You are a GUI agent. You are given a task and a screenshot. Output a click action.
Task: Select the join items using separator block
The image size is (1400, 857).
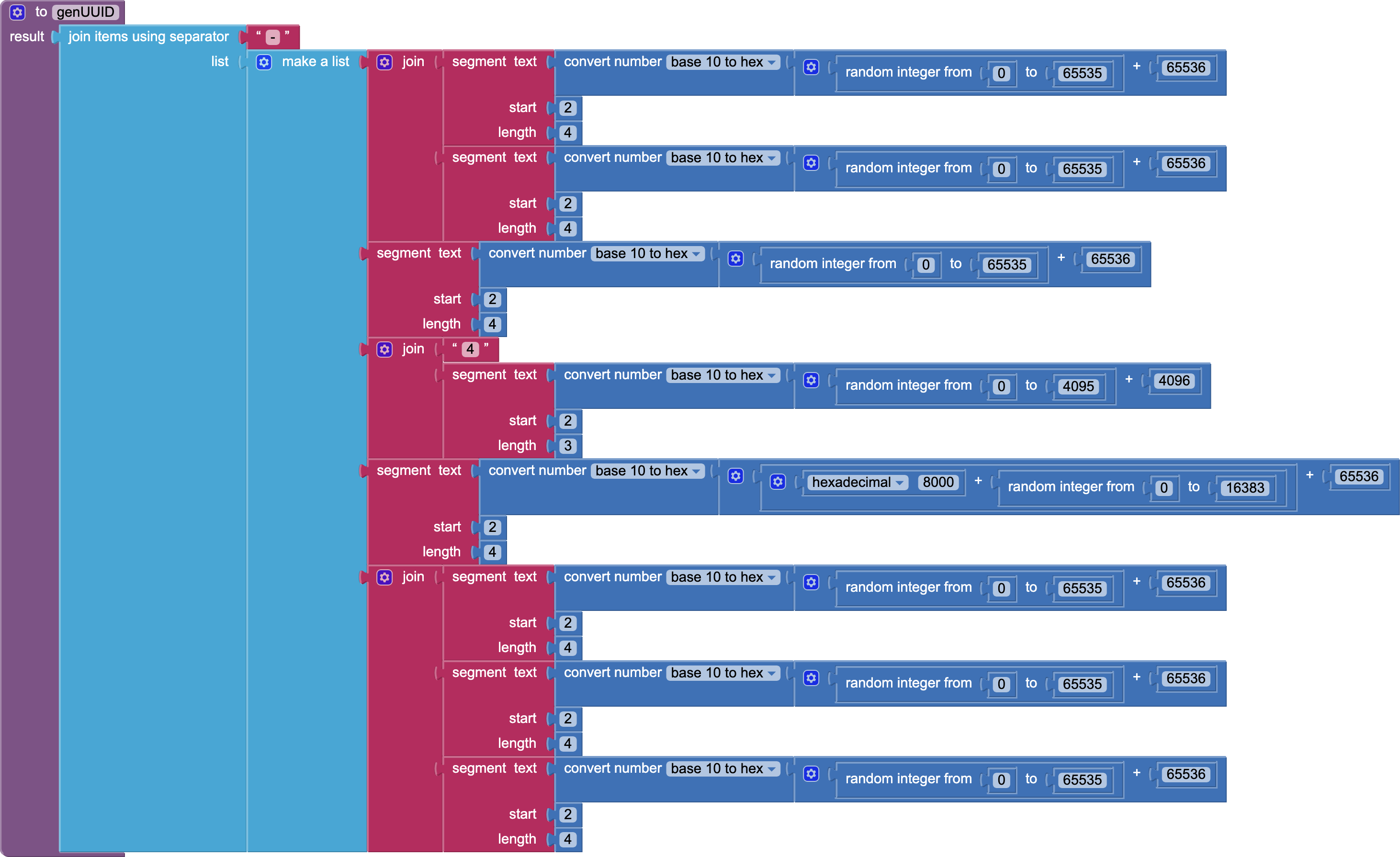[148, 37]
